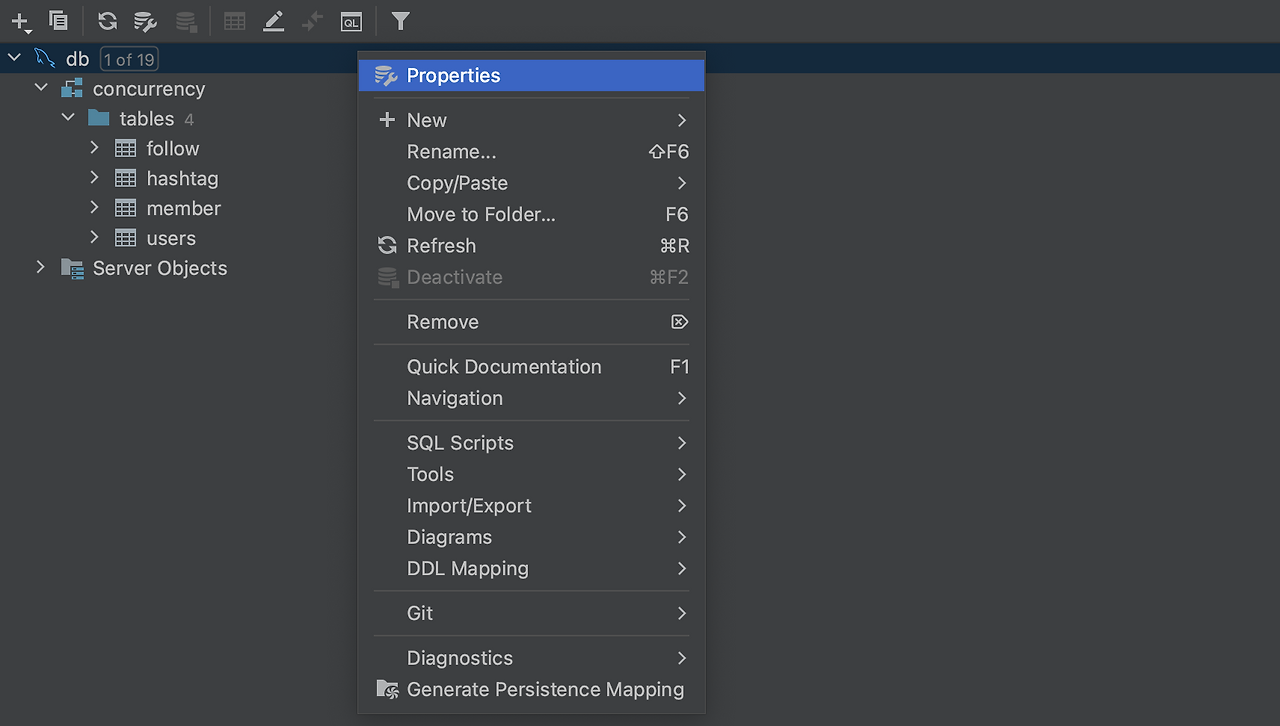Expand the follow table node
The width and height of the screenshot is (1280, 726).
click(95, 148)
